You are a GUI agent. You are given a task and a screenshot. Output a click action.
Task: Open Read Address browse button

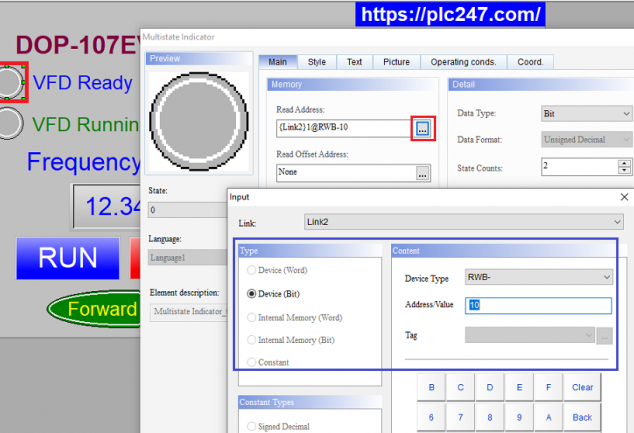pos(423,129)
